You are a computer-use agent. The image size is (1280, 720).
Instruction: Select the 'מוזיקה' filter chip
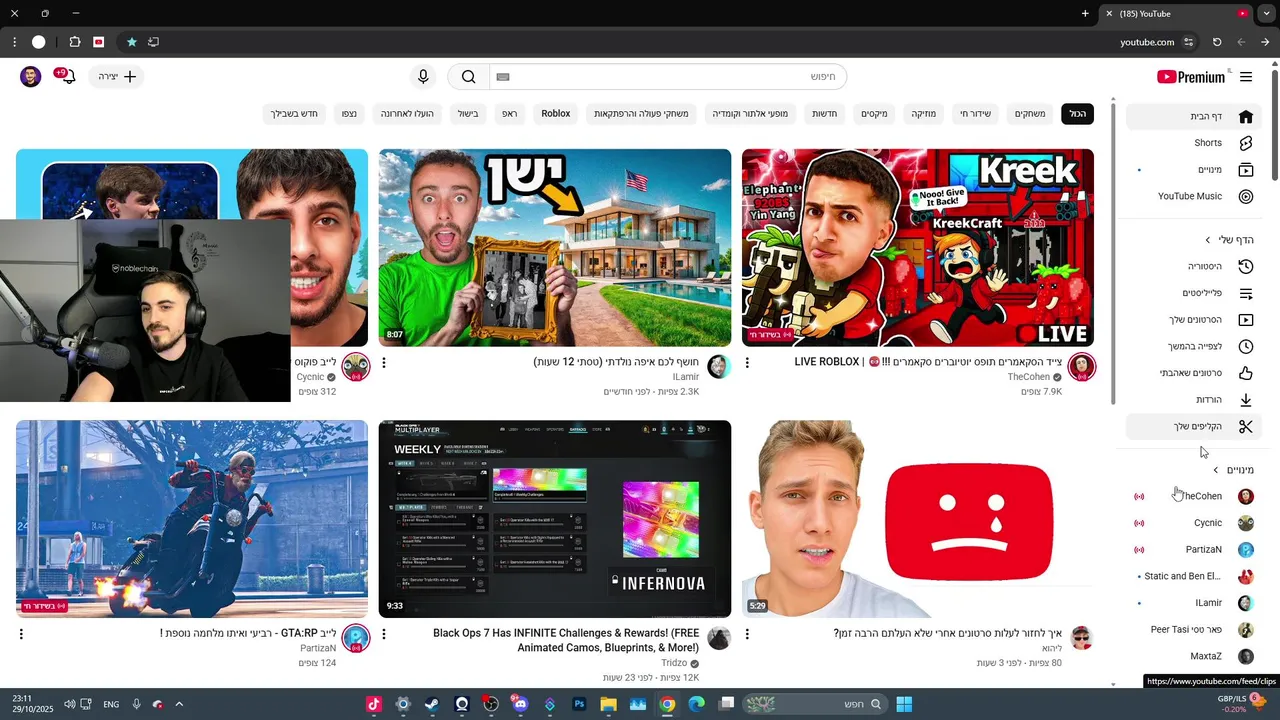(x=923, y=114)
